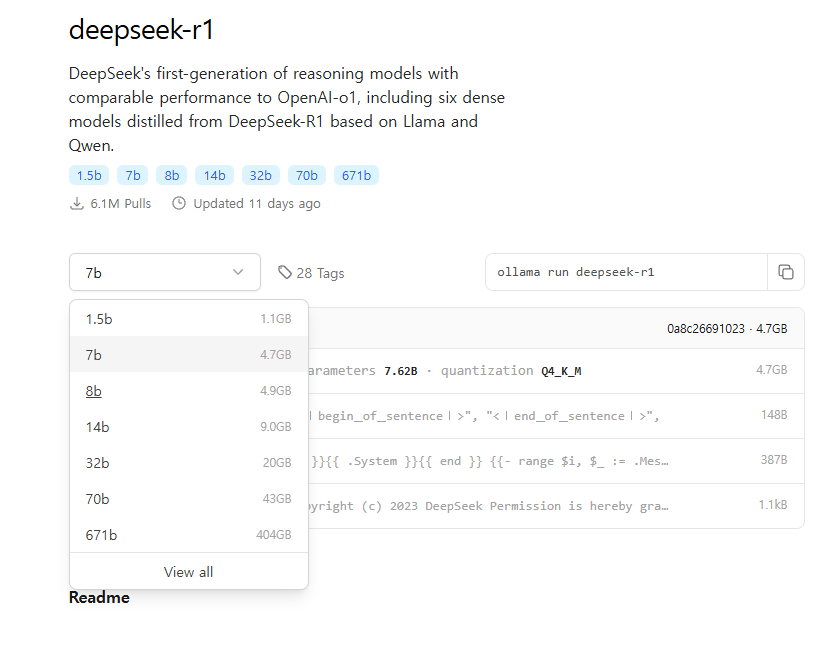Click the copy command icon

click(786, 272)
